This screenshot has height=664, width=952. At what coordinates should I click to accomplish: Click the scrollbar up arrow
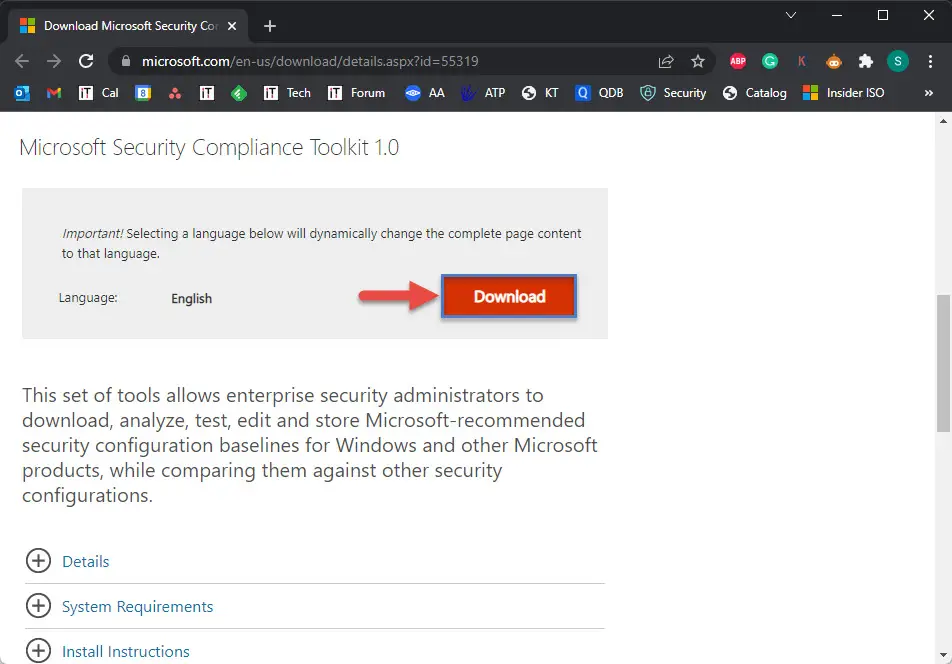click(x=943, y=120)
